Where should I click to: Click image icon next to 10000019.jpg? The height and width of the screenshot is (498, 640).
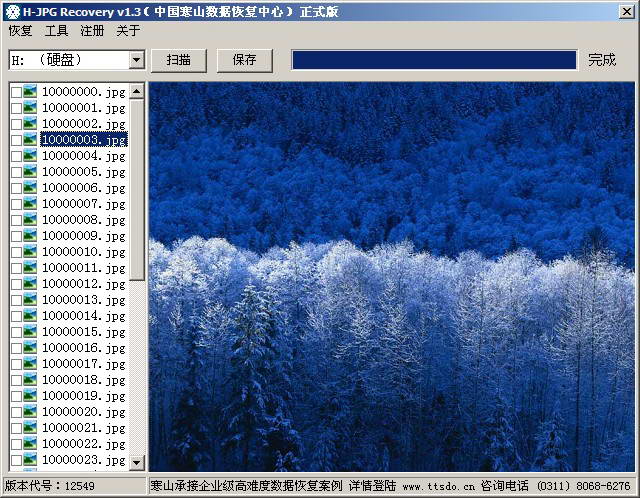click(x=30, y=396)
